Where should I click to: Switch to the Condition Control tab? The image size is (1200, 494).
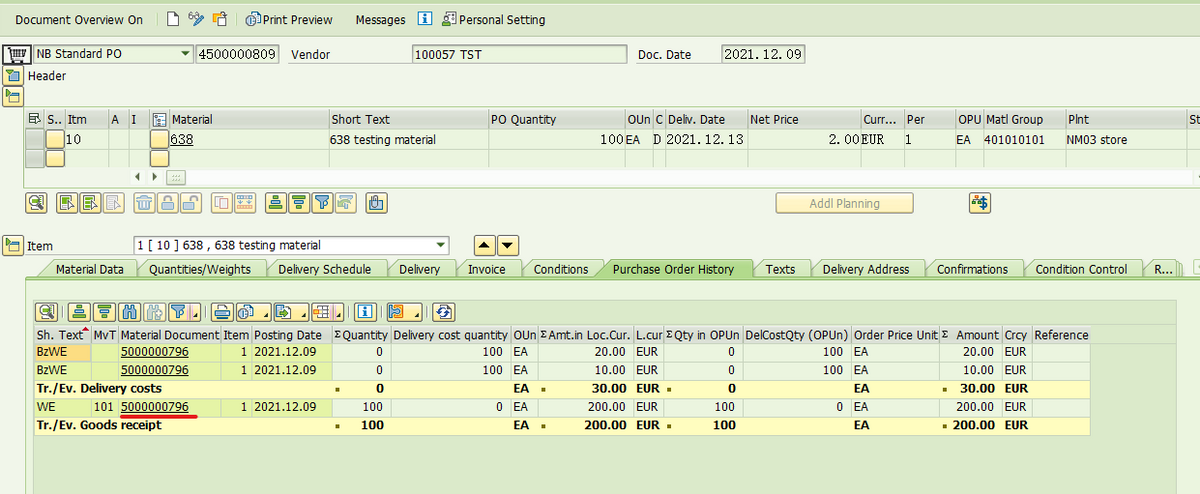[x=1081, y=269]
